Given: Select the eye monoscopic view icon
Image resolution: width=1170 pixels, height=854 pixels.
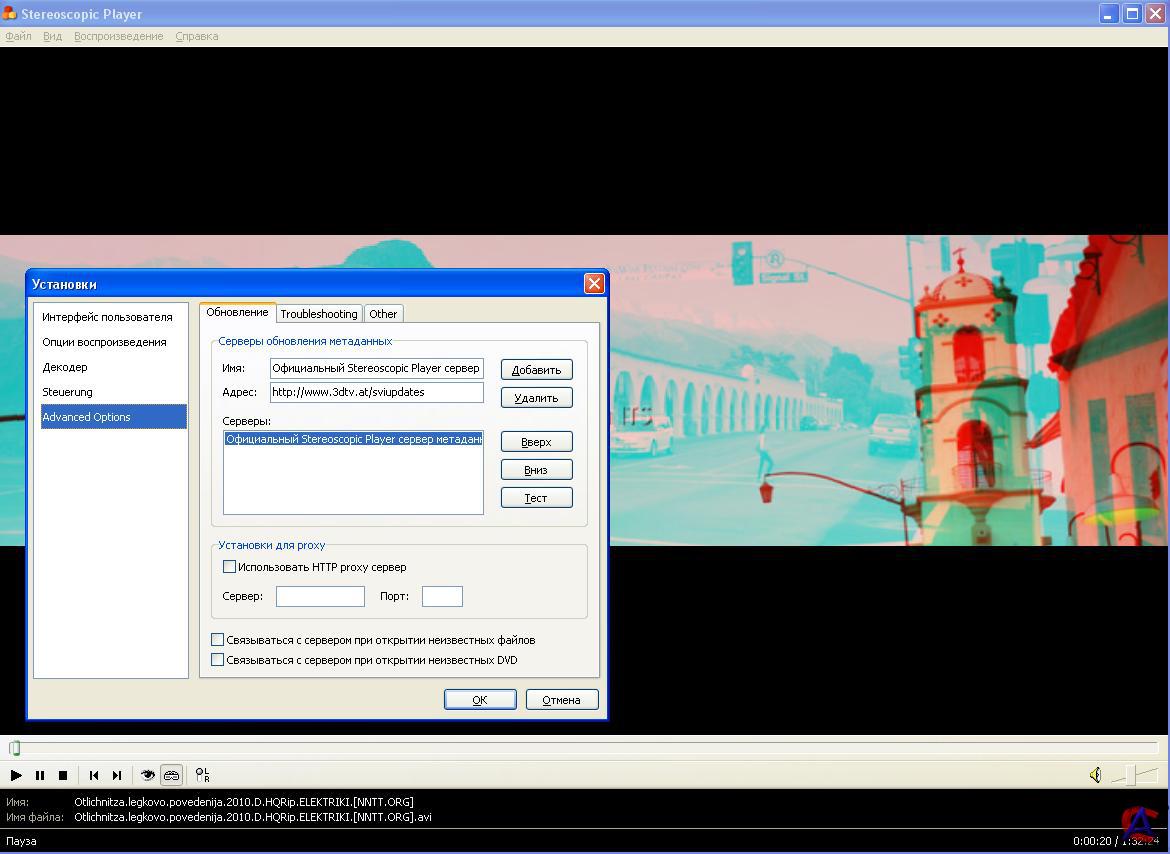Looking at the screenshot, I should pyautogui.click(x=147, y=775).
